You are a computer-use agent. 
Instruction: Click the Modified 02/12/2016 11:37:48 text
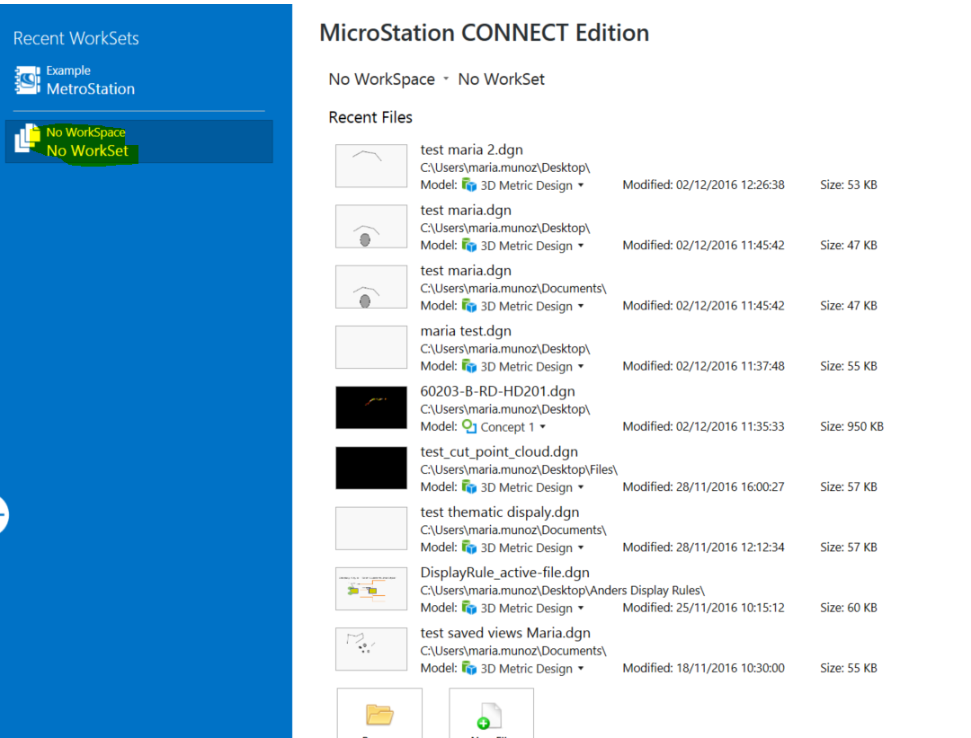[x=703, y=367]
